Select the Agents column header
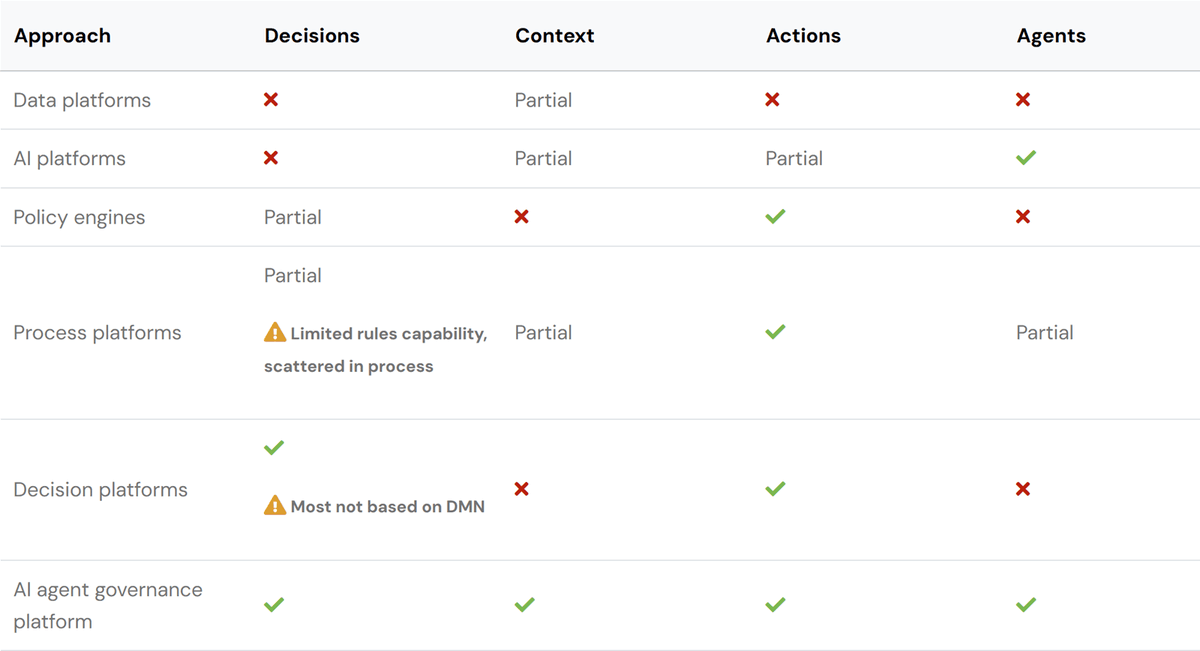Screen dimensions: 1200x651 tap(1051, 36)
